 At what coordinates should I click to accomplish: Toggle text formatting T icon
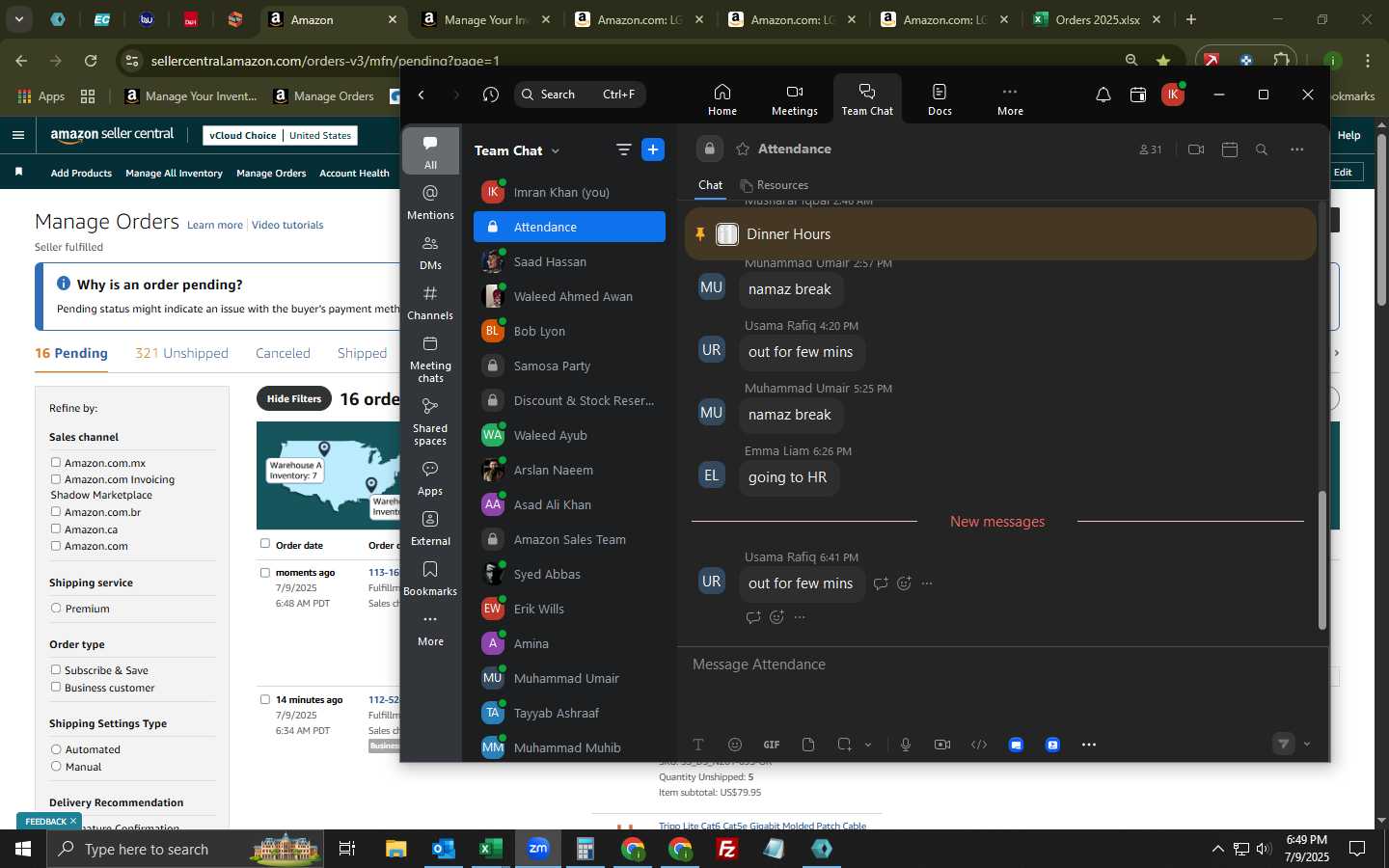698,745
